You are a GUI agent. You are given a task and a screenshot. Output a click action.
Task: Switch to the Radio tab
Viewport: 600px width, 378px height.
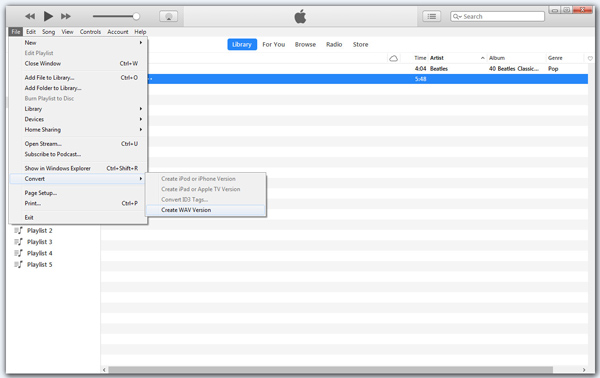tap(334, 44)
